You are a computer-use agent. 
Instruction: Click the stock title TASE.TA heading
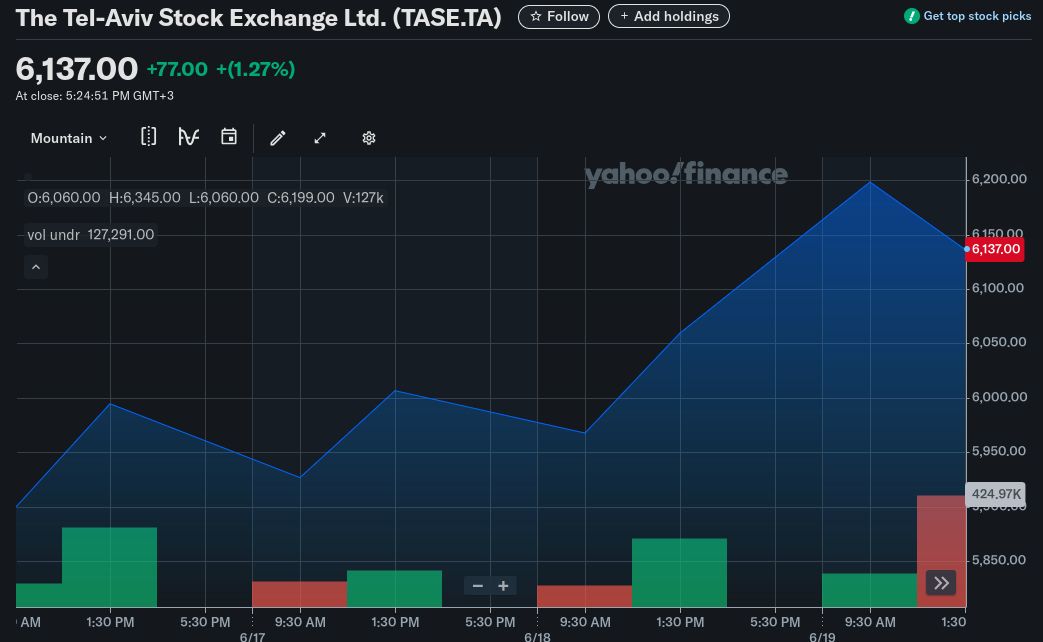(x=258, y=17)
